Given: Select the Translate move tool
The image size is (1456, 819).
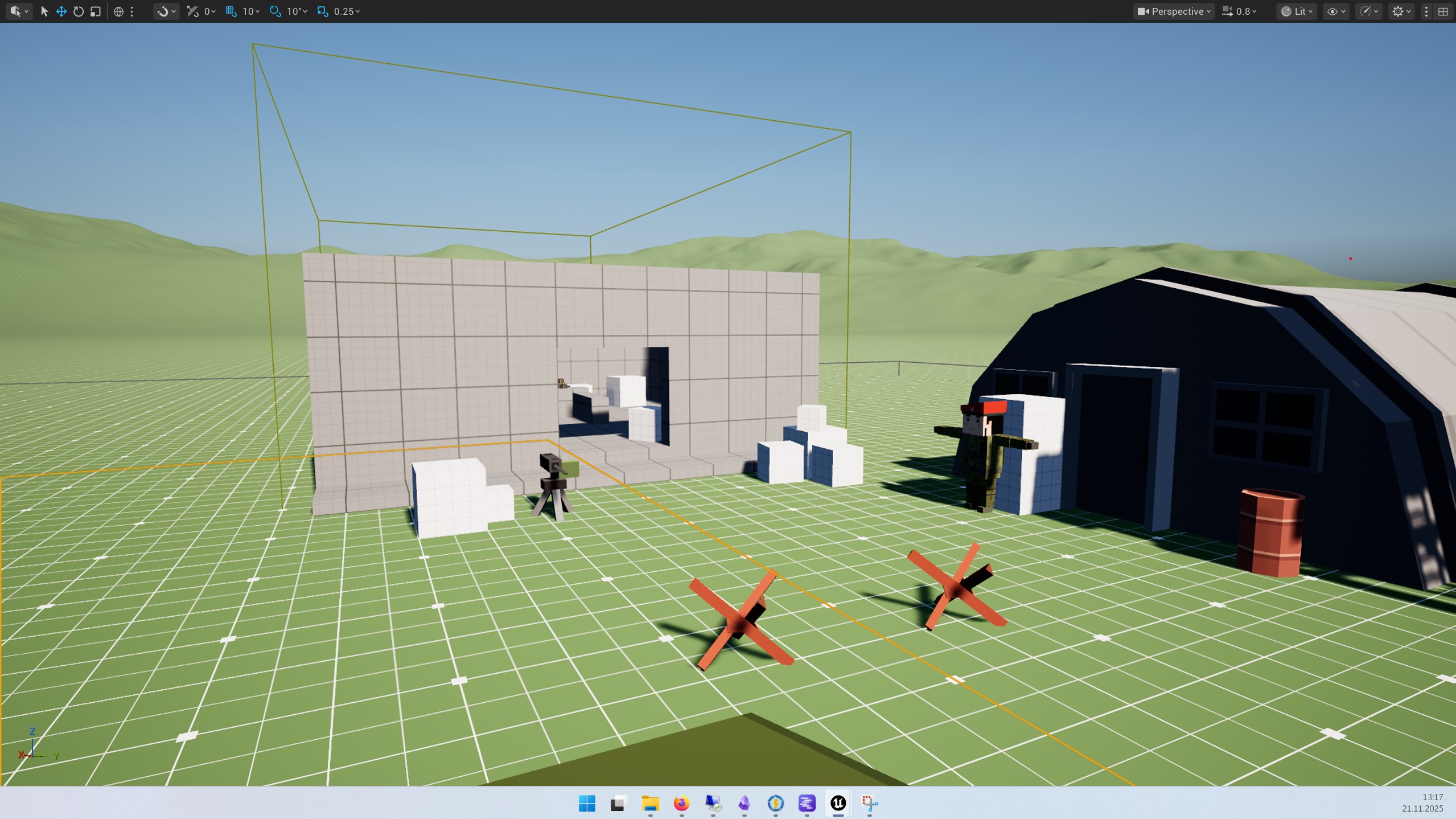Looking at the screenshot, I should point(61,11).
